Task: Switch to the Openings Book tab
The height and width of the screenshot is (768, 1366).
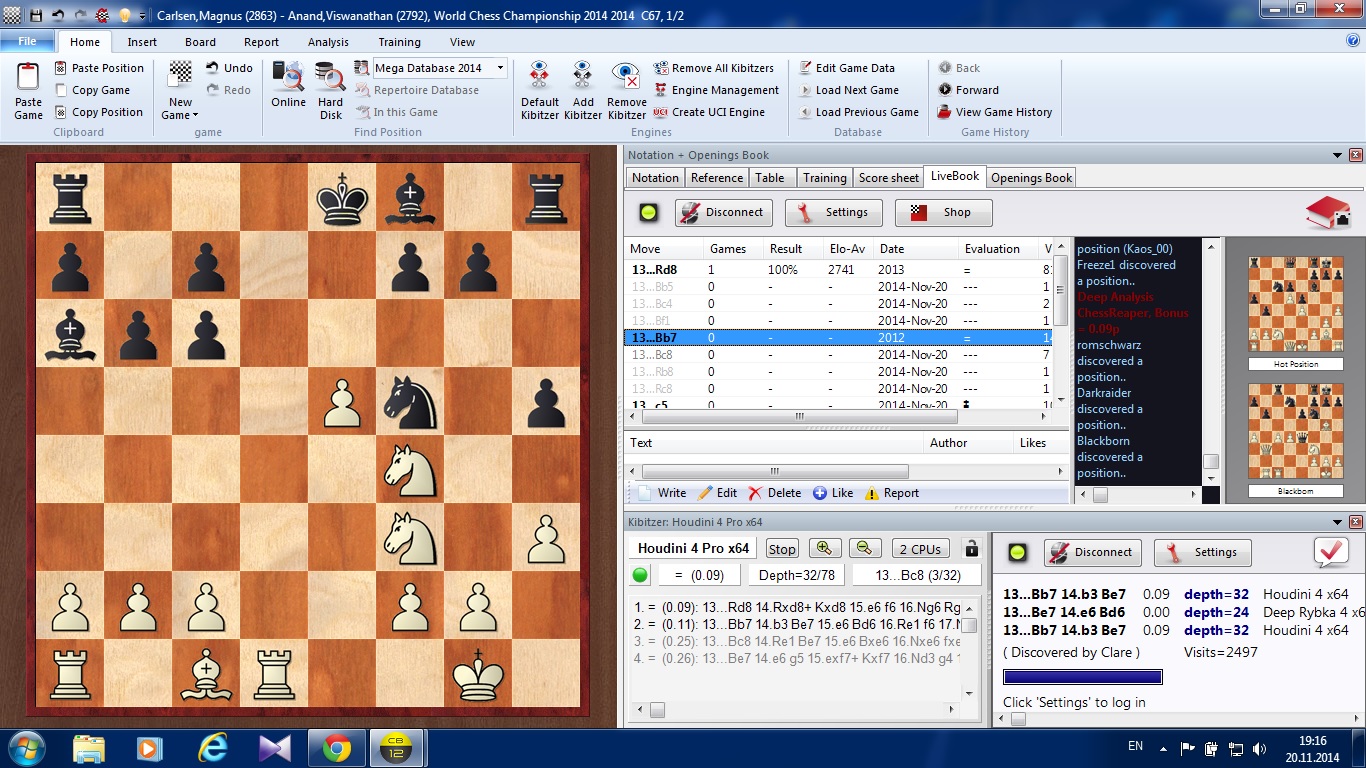Action: [x=1031, y=178]
